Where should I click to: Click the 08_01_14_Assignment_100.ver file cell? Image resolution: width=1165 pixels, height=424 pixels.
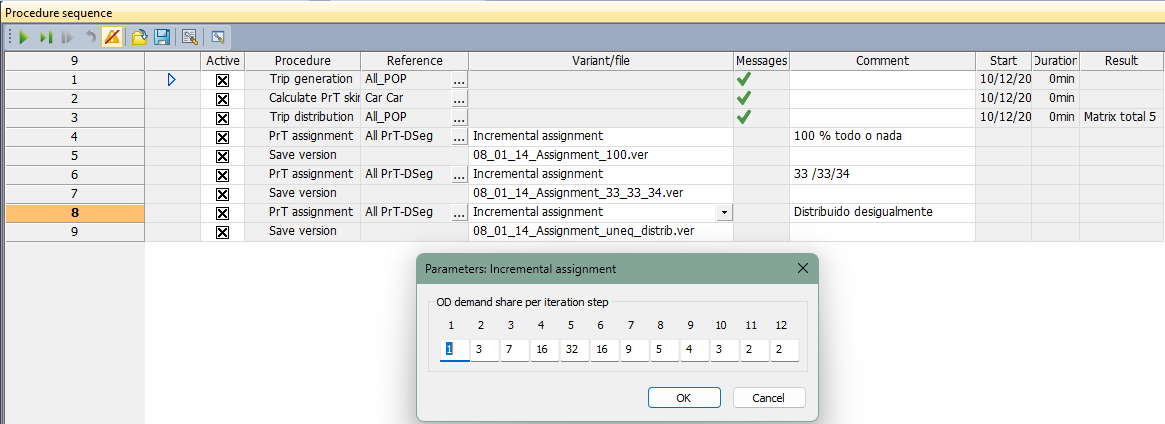click(601, 156)
